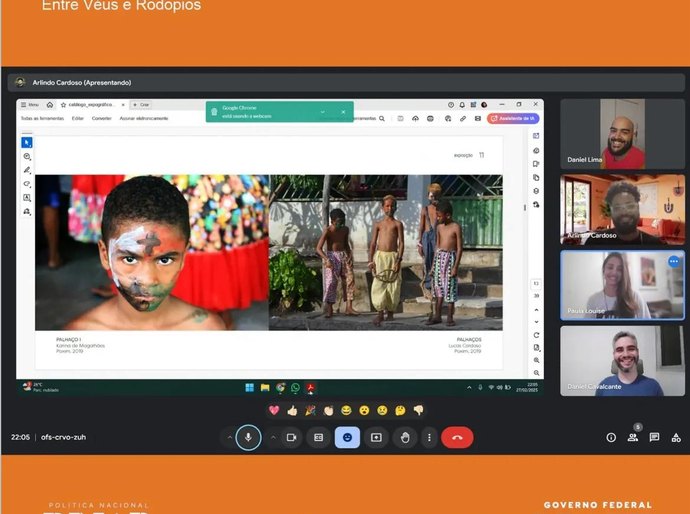Expand microphone audio settings chevron

point(229,437)
